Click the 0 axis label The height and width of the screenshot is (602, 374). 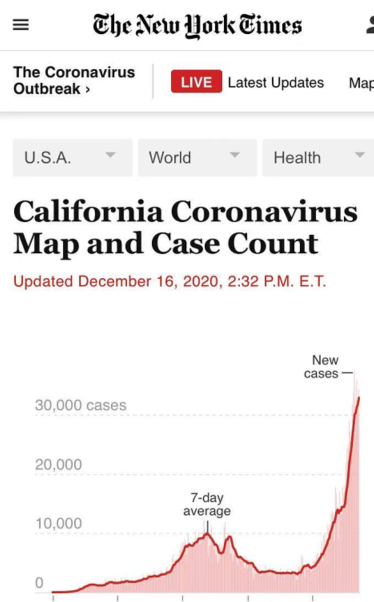(x=39, y=582)
